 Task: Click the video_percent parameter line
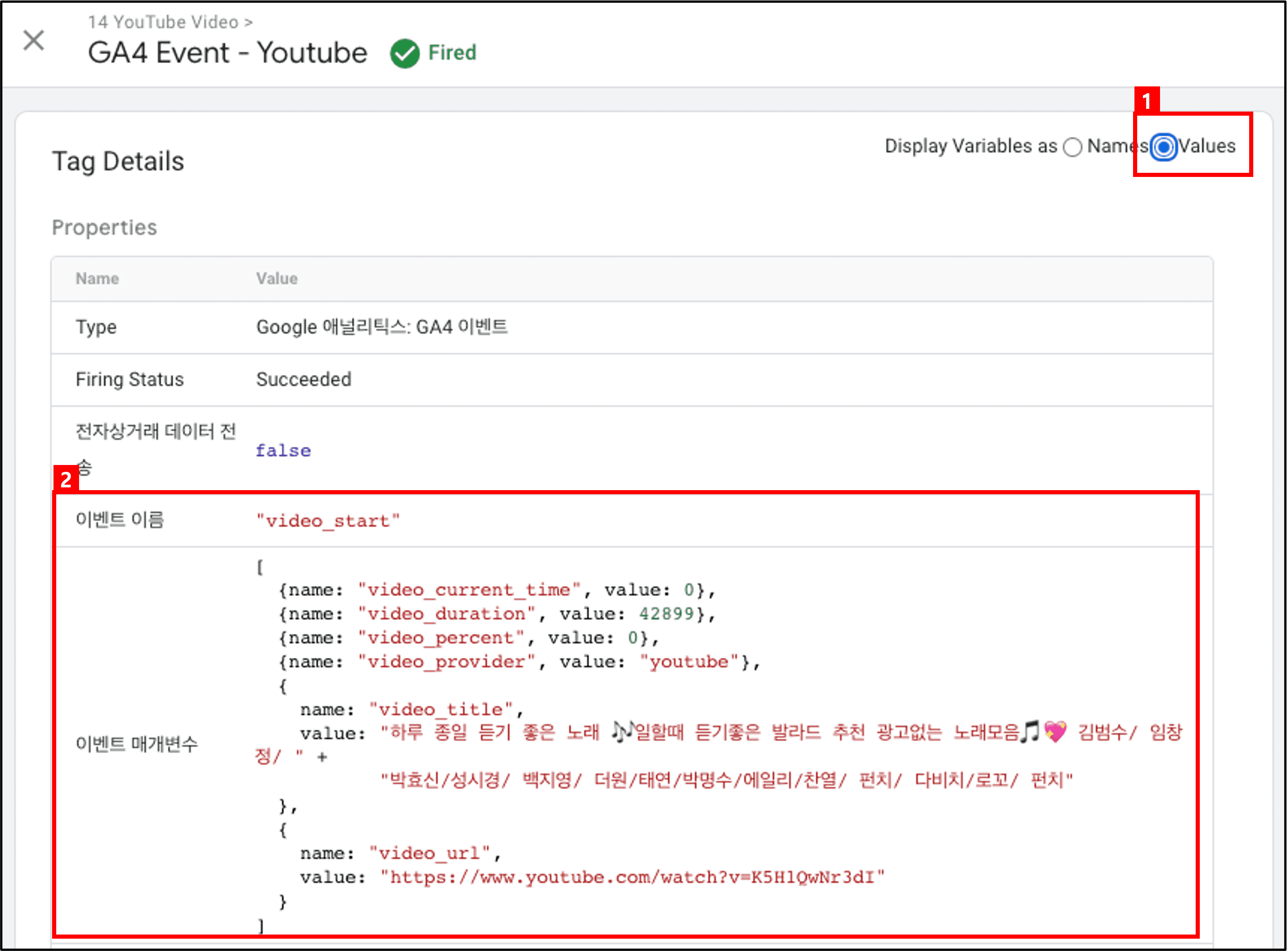coord(469,638)
